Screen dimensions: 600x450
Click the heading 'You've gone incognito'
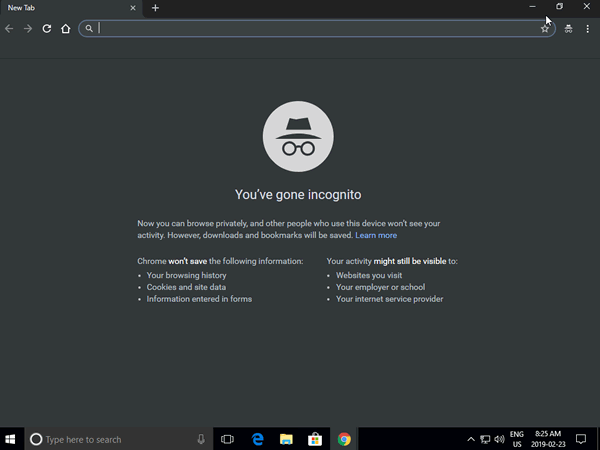[x=298, y=195]
